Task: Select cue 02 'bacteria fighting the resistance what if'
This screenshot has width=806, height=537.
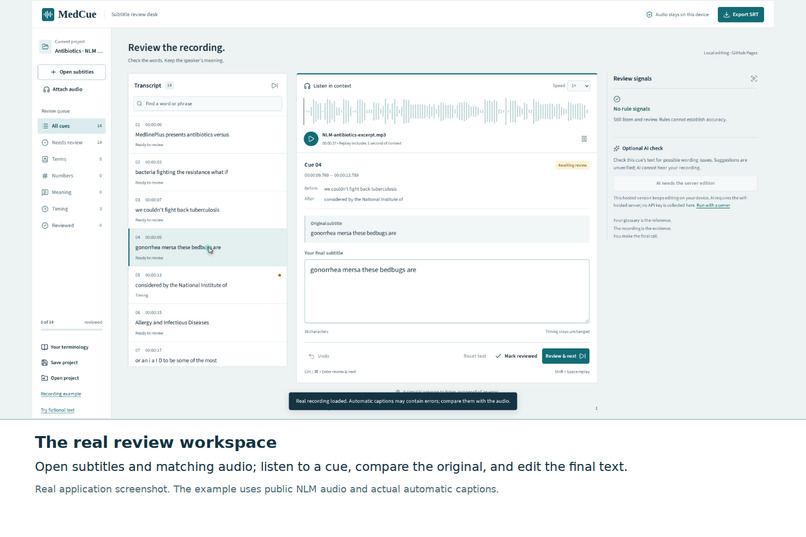Action: [207, 172]
